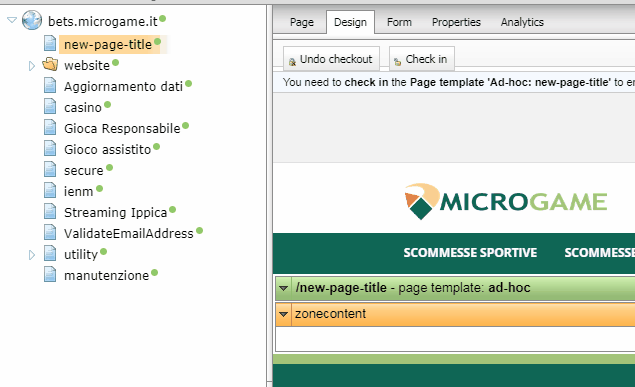The height and width of the screenshot is (387, 635).
Task: Click the page icon beside secure
Action: [50, 170]
